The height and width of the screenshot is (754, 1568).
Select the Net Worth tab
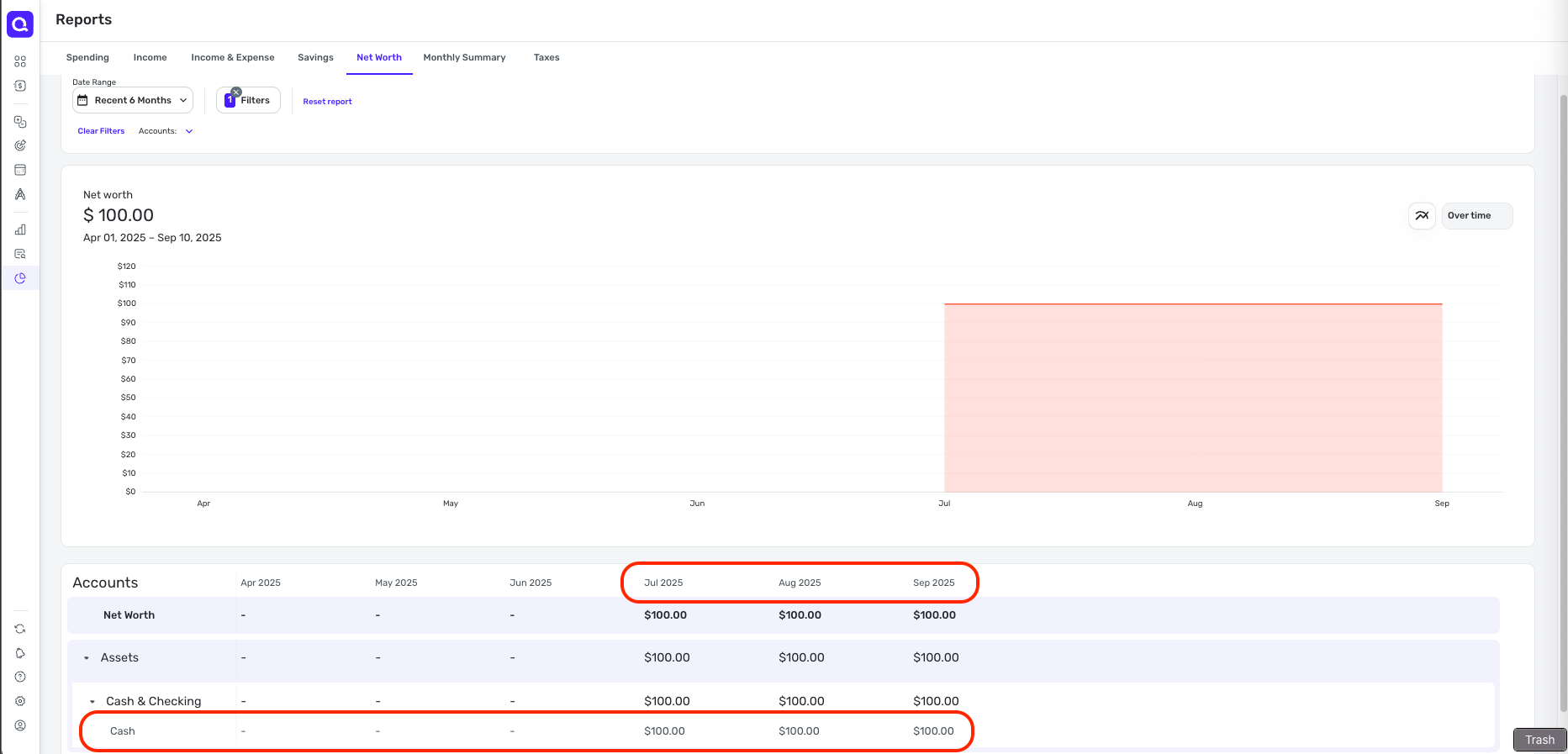pos(379,58)
